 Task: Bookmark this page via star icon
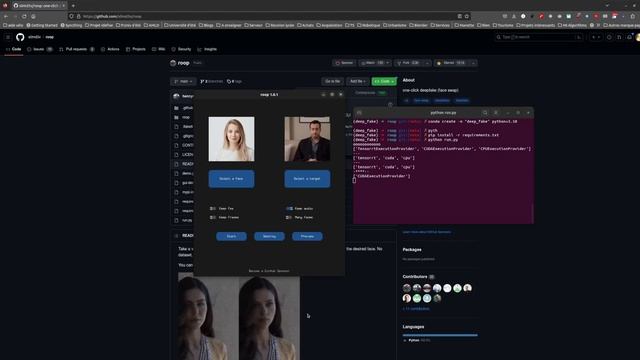coord(467,16)
